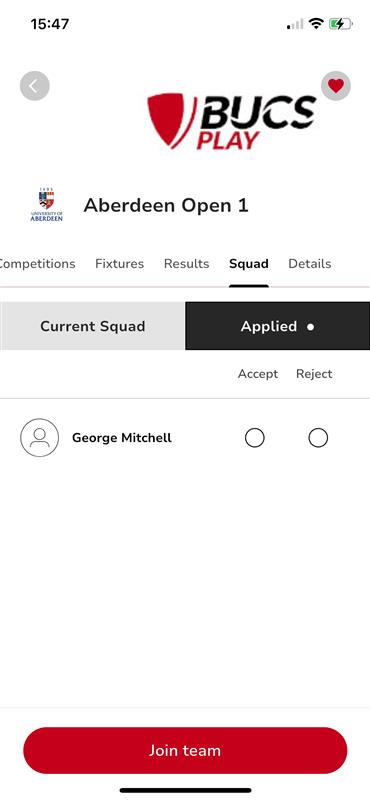The width and height of the screenshot is (370, 800).
Task: Switch to the Results tab
Action: 186,264
